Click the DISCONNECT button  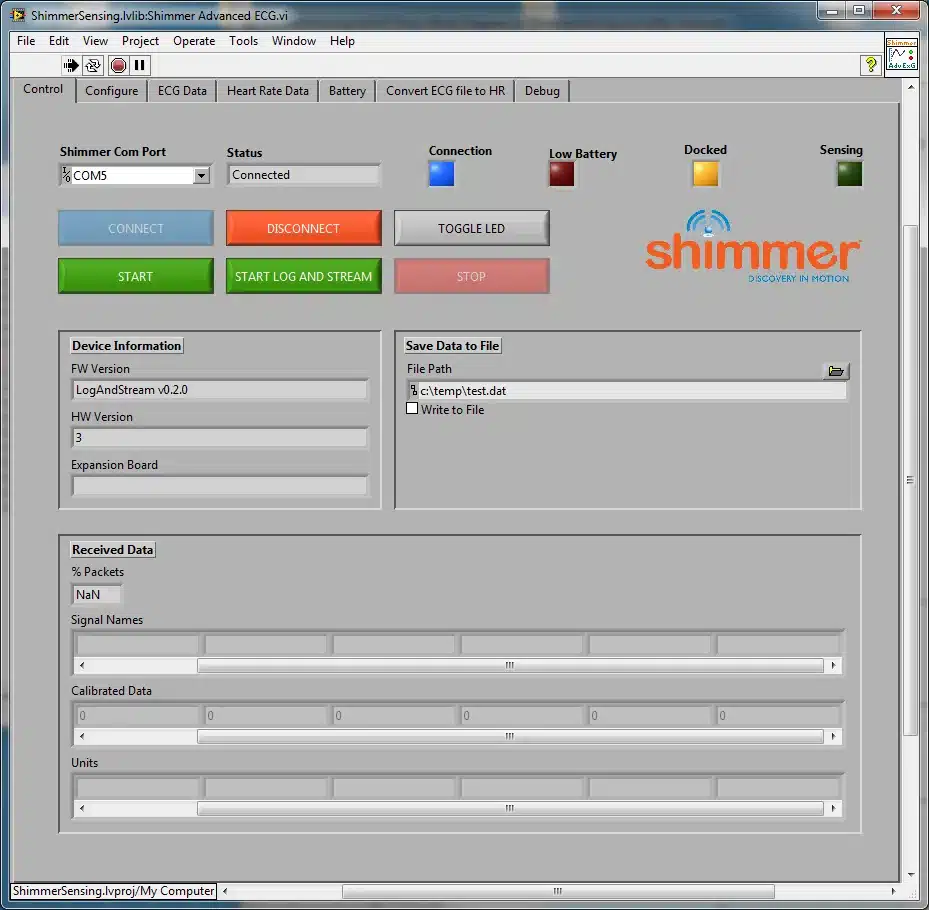303,228
